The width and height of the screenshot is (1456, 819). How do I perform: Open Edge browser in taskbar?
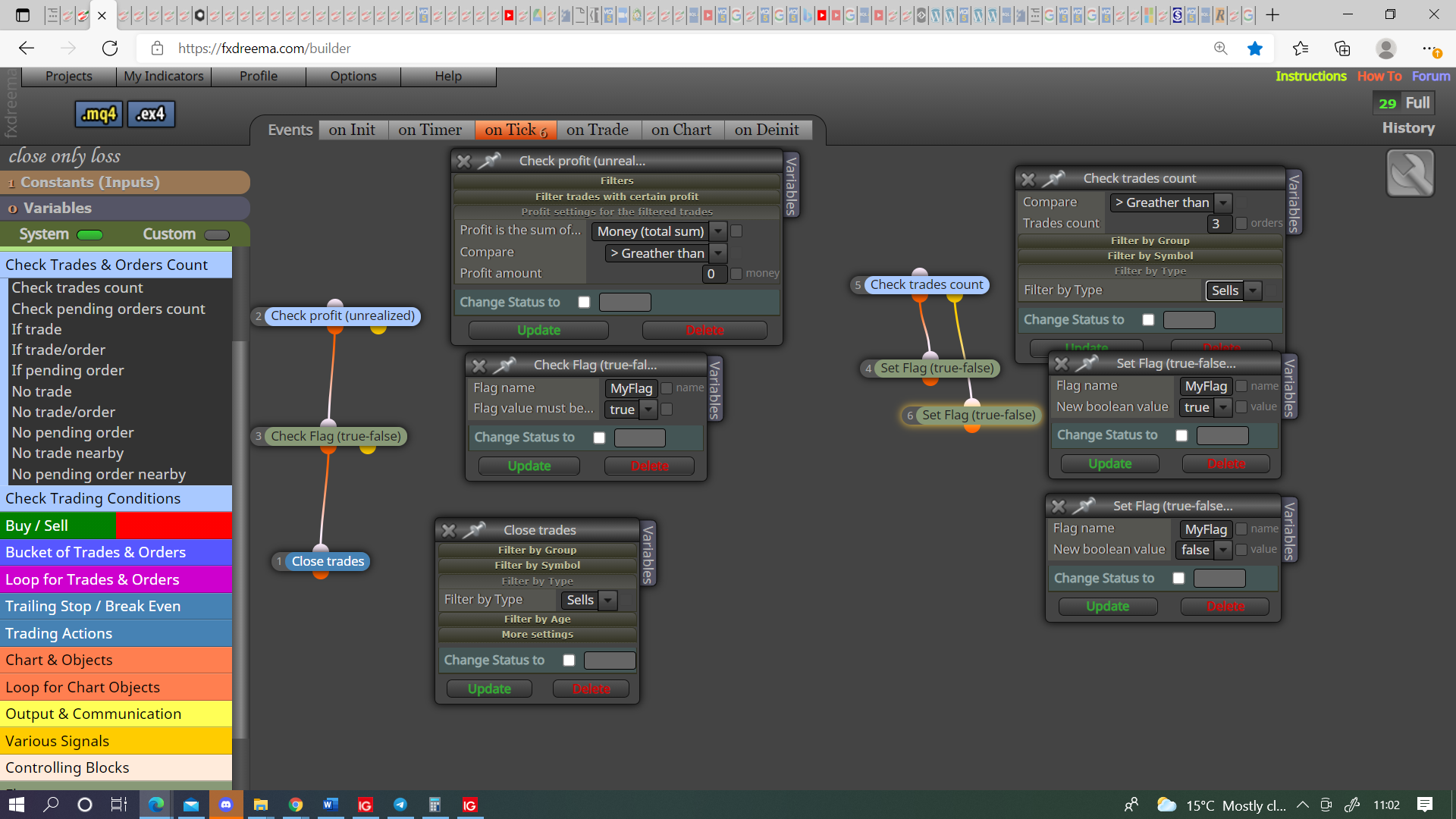click(x=156, y=805)
